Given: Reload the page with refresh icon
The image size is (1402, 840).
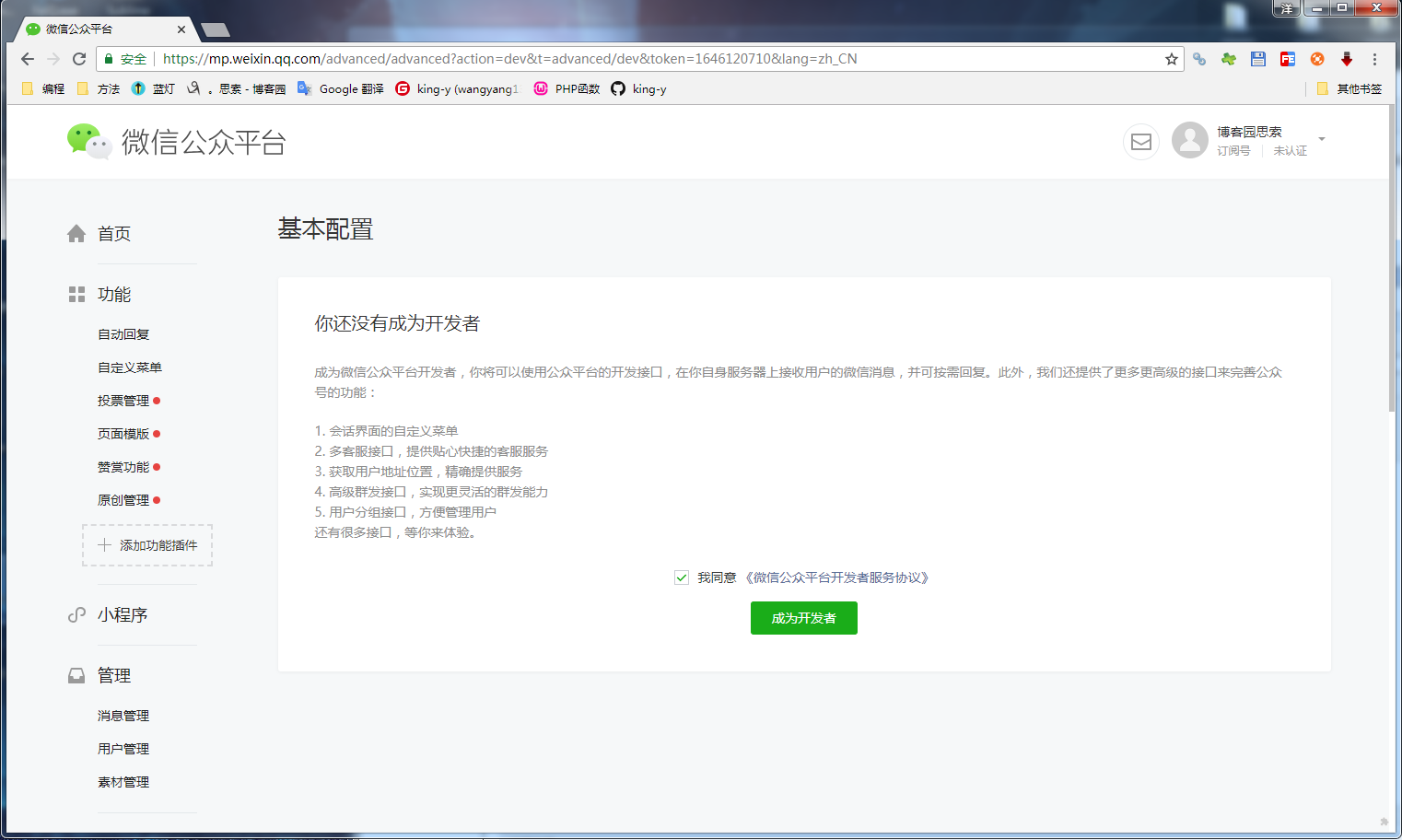Looking at the screenshot, I should click(x=79, y=59).
